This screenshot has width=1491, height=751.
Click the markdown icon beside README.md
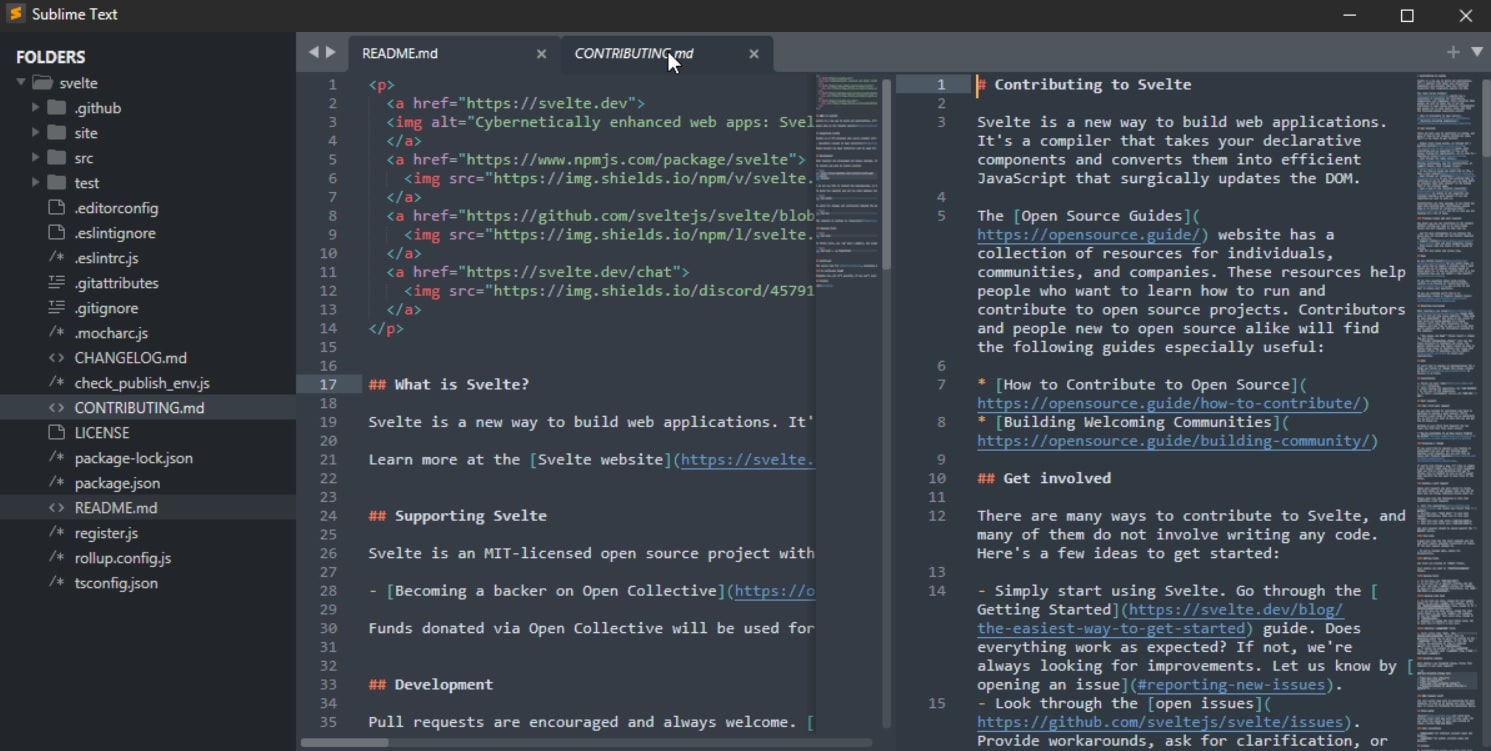tap(57, 508)
